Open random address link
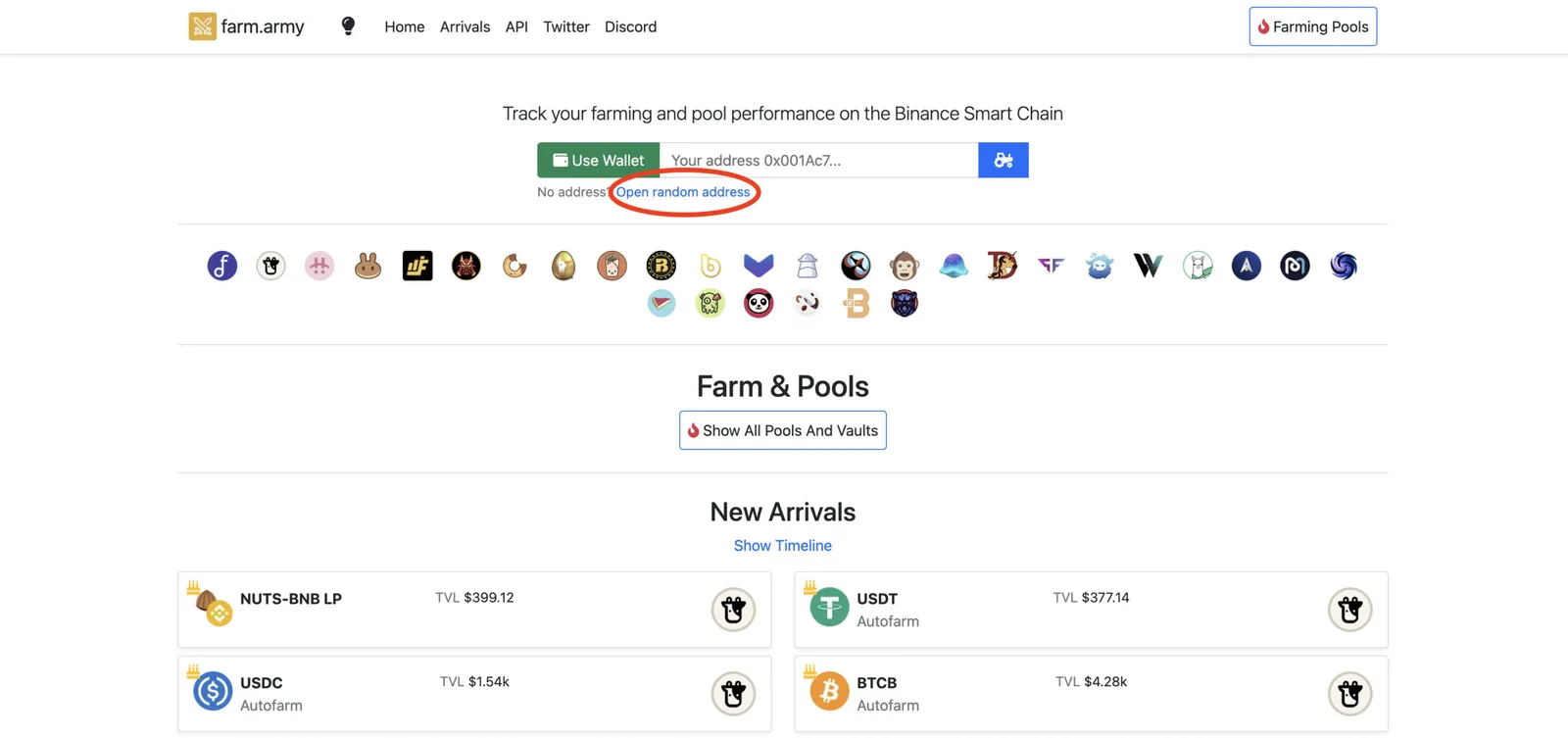This screenshot has width=1568, height=738. click(x=683, y=192)
